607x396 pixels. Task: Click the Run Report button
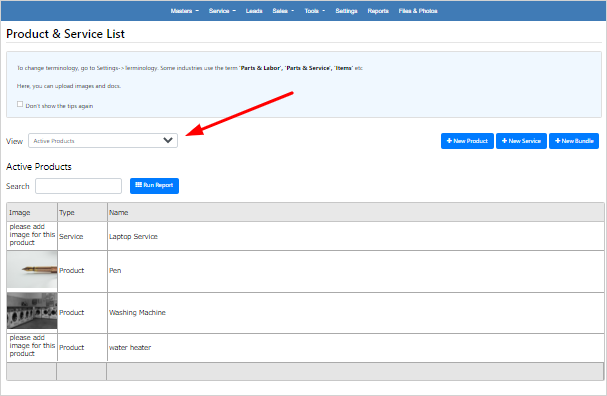154,185
